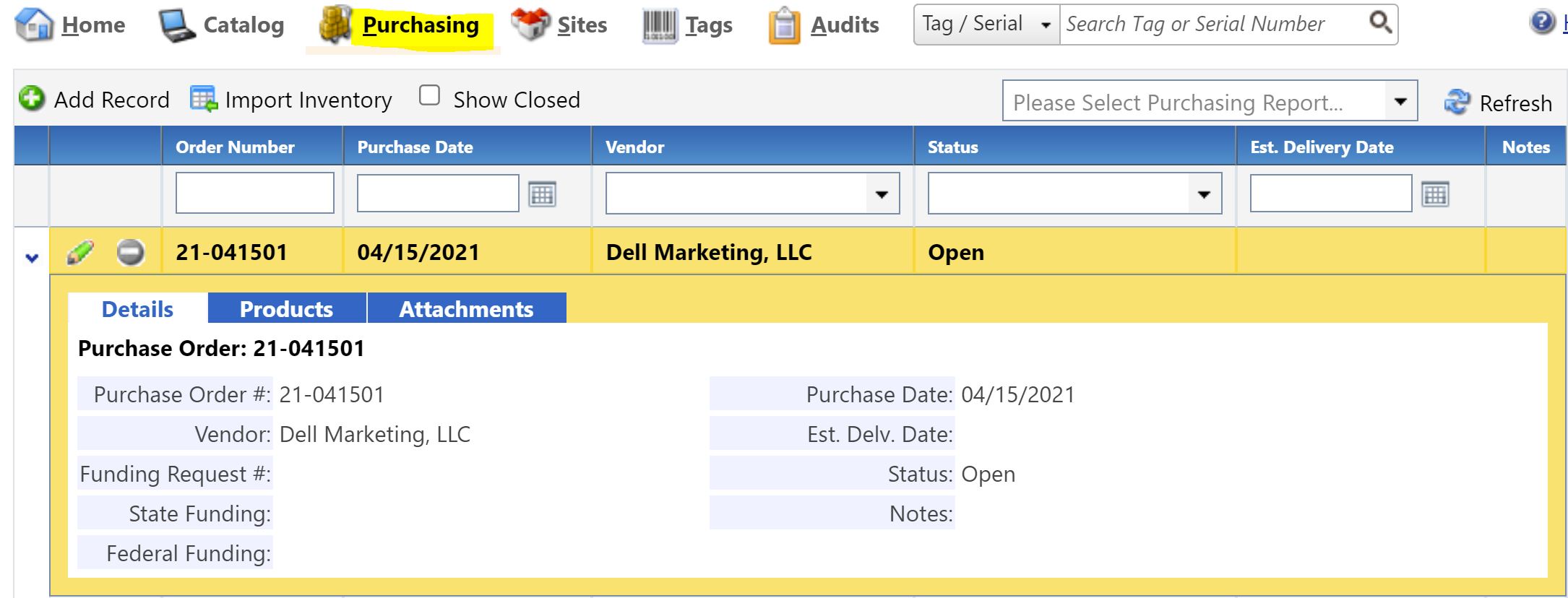Click the Audits clipboard icon

coord(784,26)
